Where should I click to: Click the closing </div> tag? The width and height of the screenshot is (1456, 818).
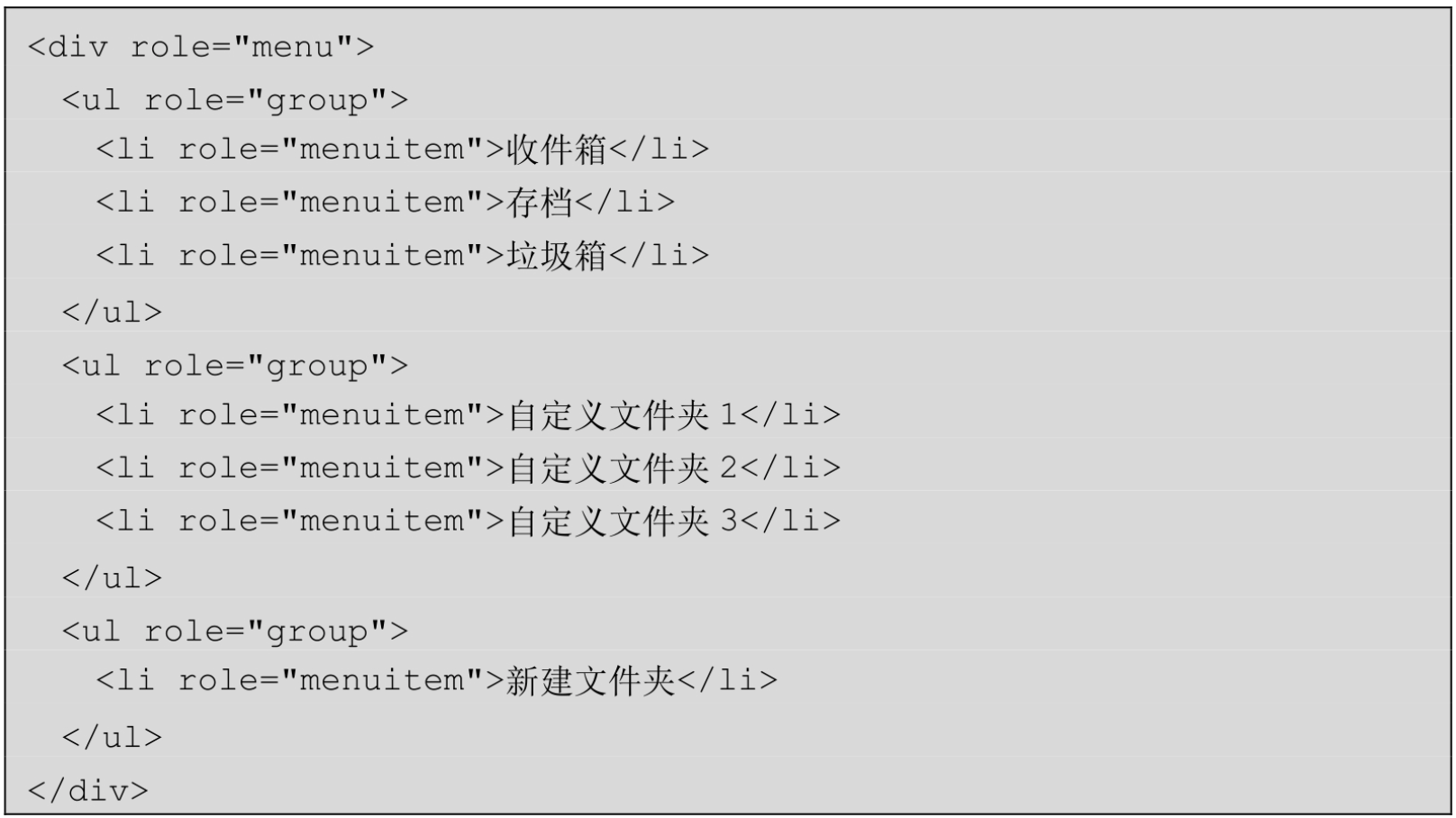point(88,791)
